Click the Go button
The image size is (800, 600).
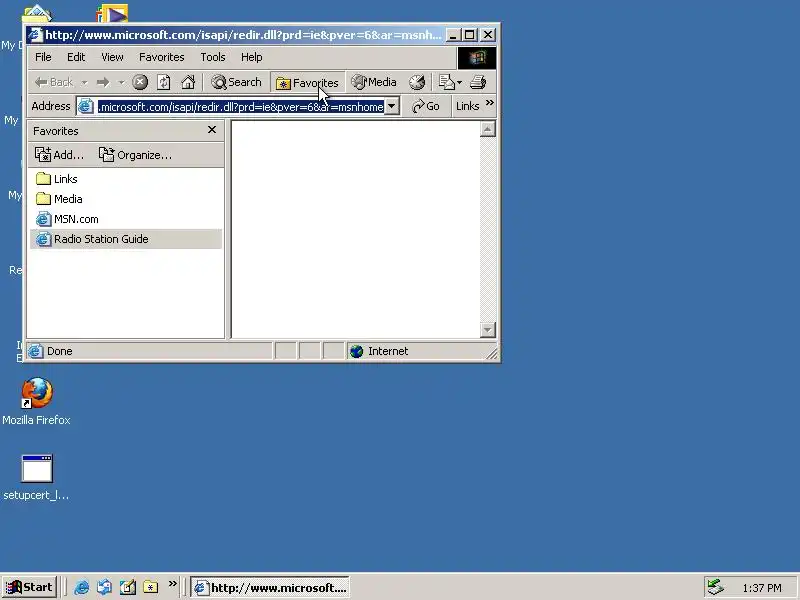click(427, 106)
